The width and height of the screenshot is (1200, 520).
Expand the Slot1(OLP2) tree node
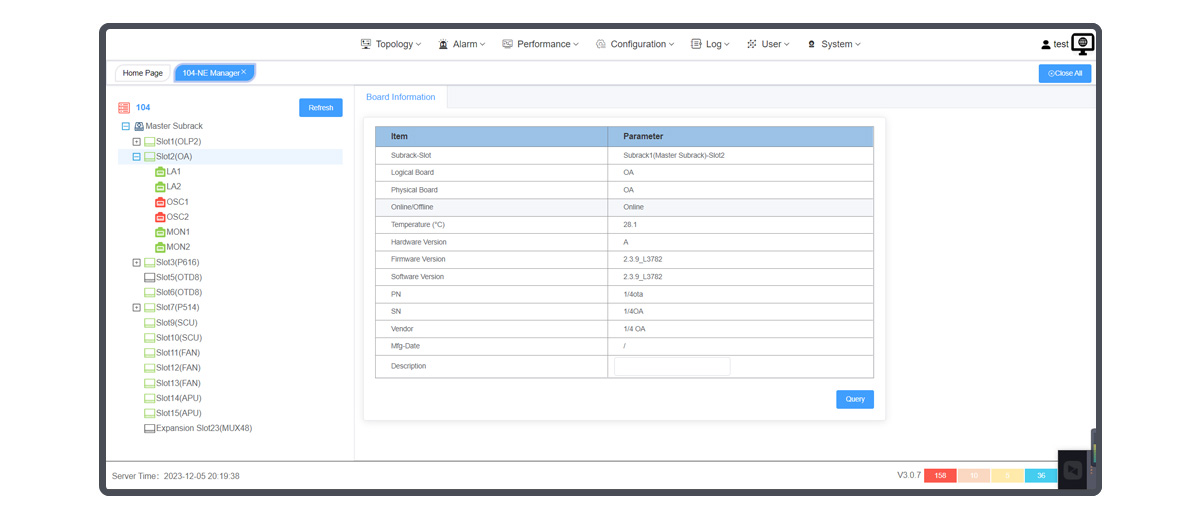tap(137, 142)
